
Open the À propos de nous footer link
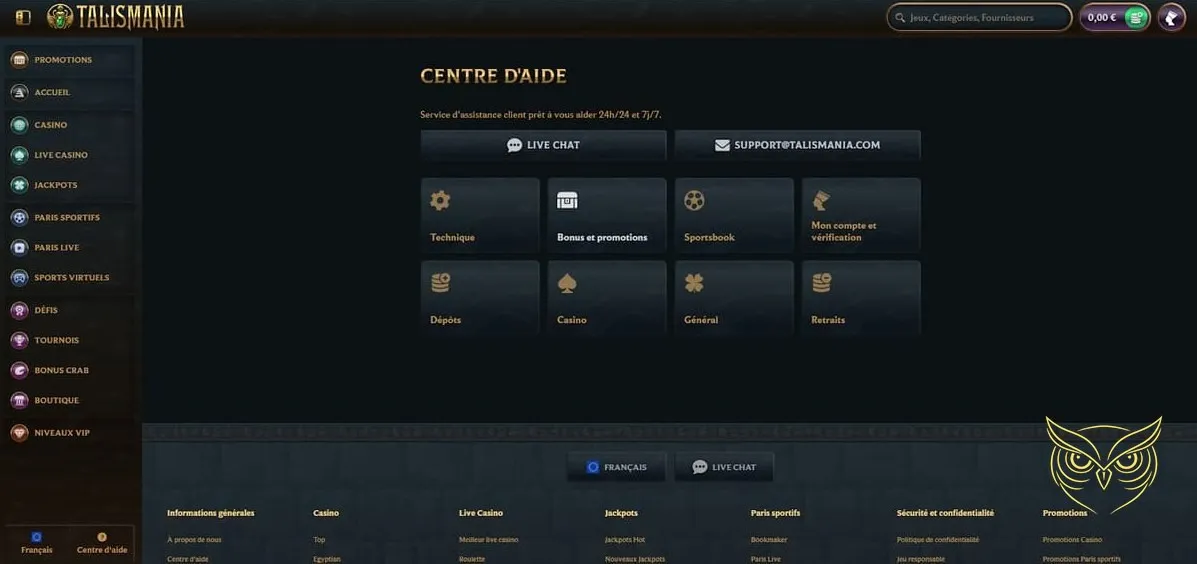coord(194,540)
